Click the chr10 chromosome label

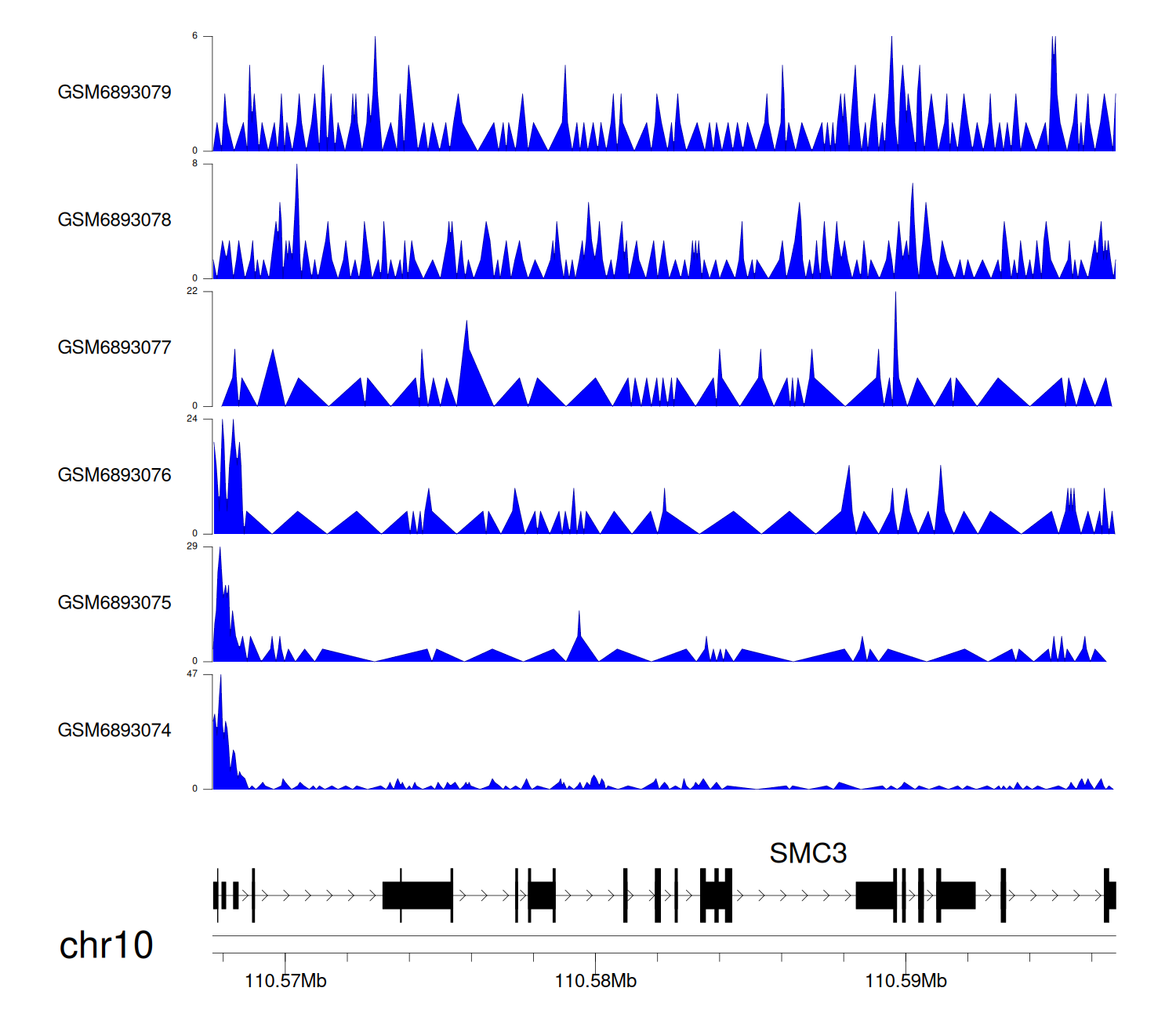(x=106, y=946)
